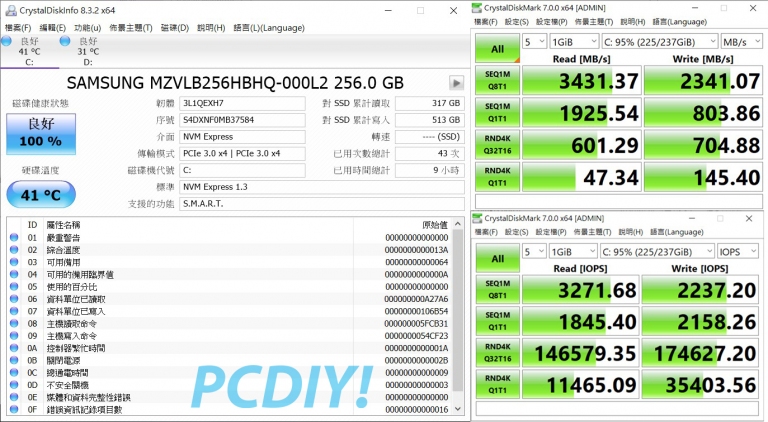Click the 3431.37 sequential read result

tap(582, 81)
